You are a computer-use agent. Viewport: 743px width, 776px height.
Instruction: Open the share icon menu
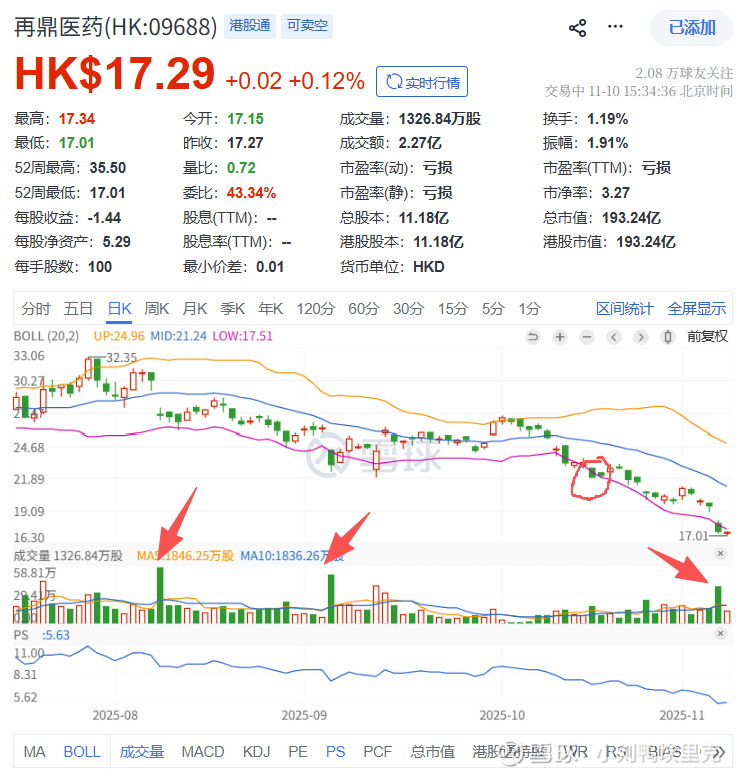(578, 28)
